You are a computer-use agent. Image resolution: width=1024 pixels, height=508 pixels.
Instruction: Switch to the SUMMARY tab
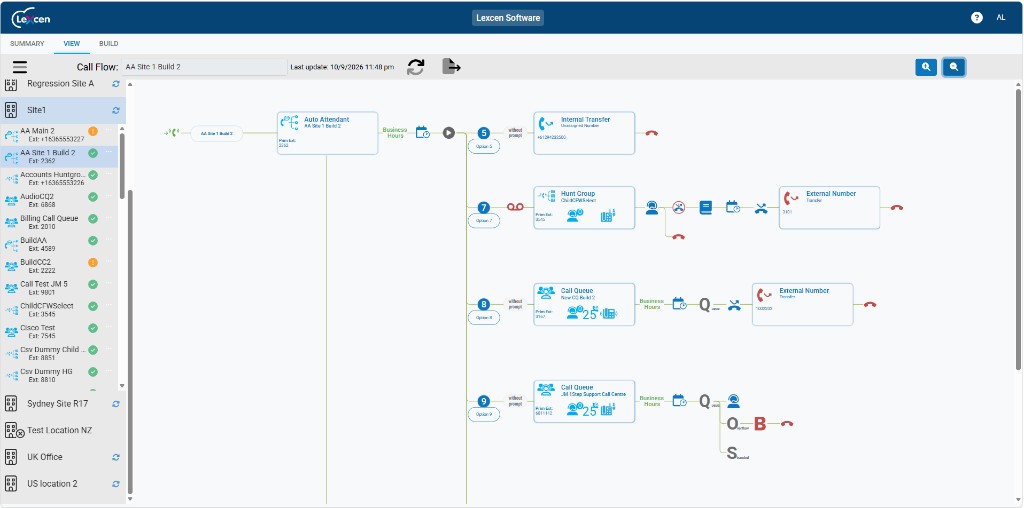tap(27, 44)
